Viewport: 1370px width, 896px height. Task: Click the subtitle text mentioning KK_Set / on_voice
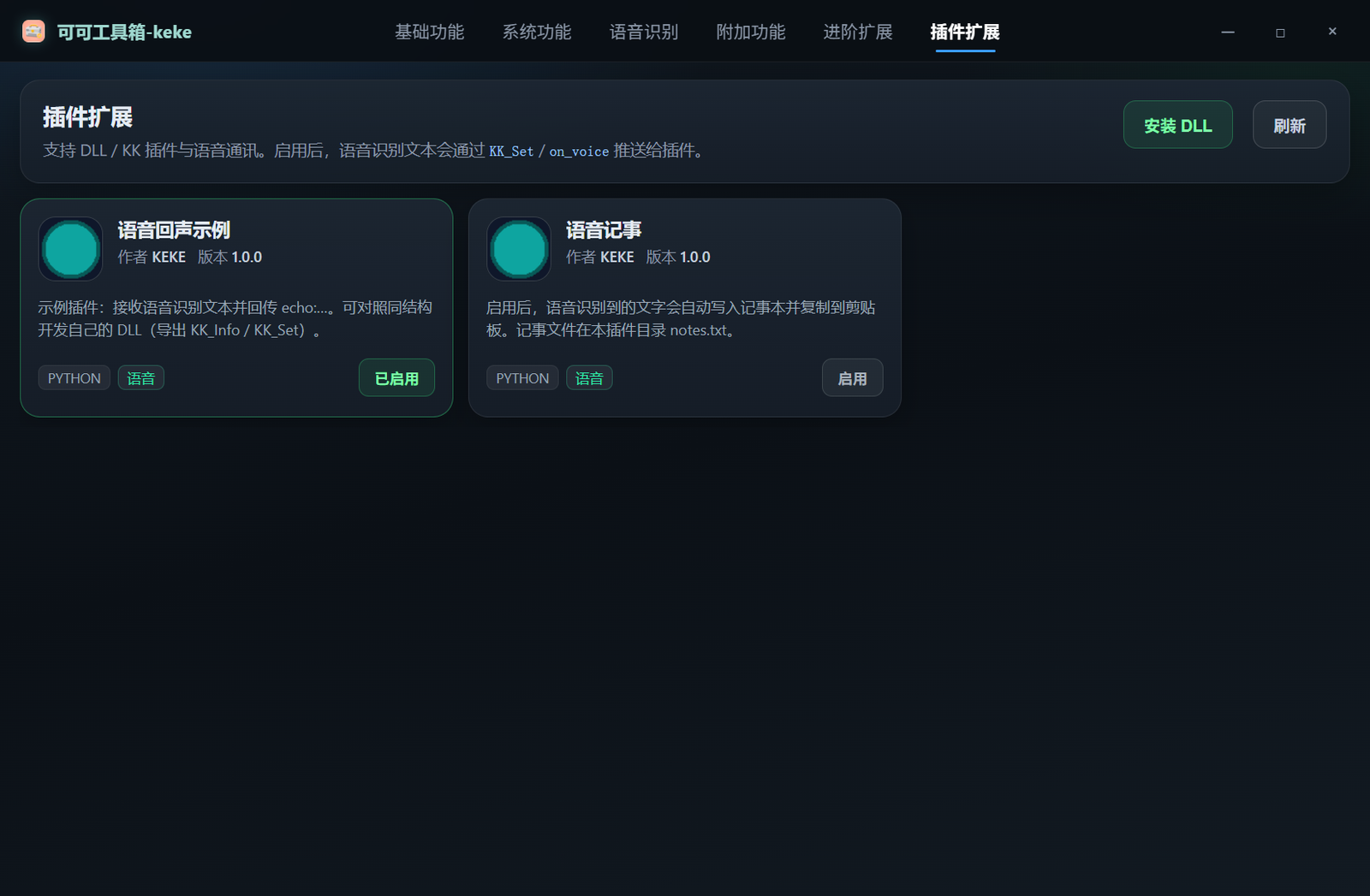click(375, 151)
